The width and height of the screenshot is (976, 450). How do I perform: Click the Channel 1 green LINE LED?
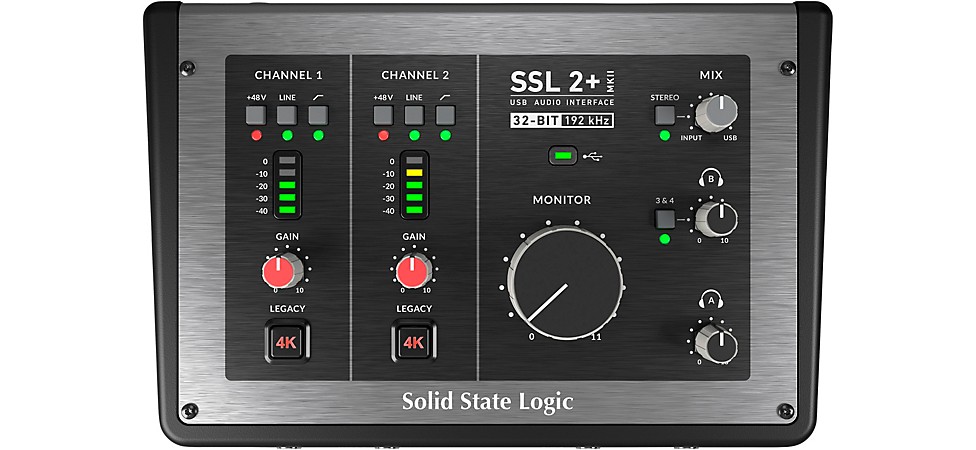[x=287, y=136]
